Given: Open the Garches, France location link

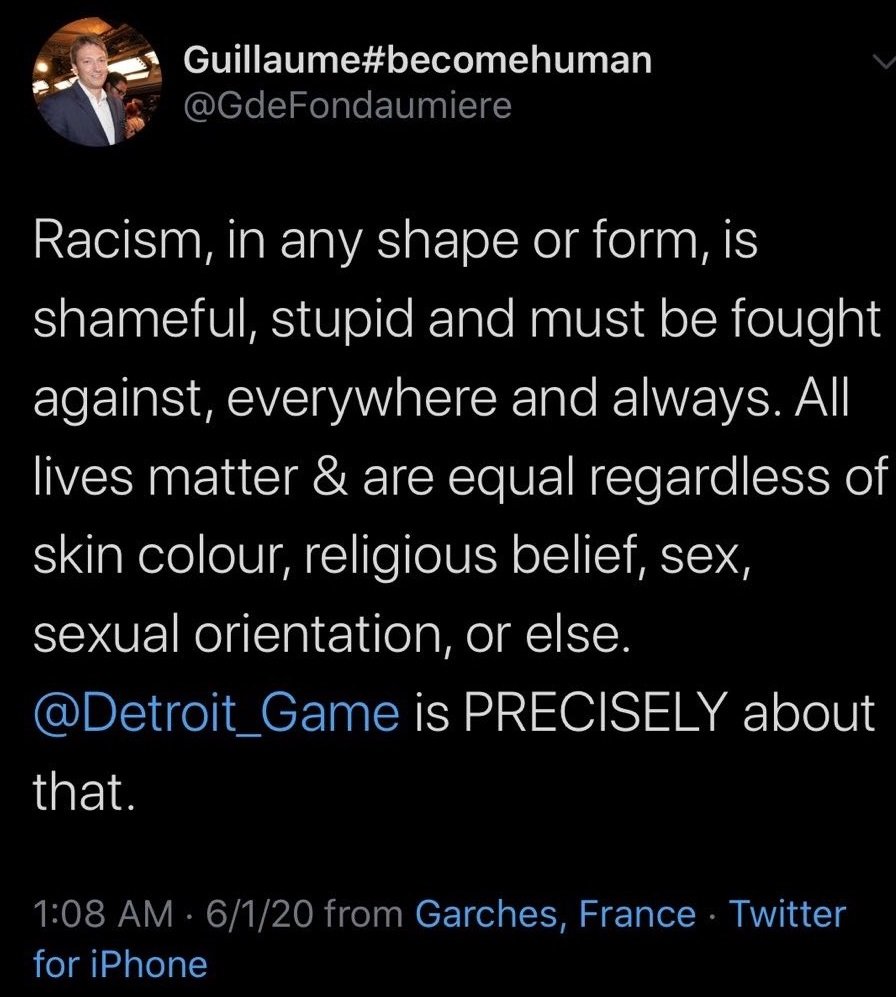Looking at the screenshot, I should pos(555,914).
